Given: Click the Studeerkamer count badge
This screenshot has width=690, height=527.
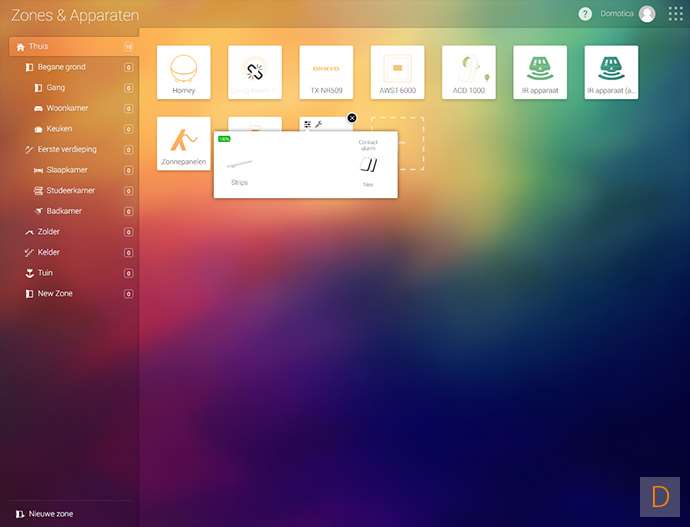Looking at the screenshot, I should pyautogui.click(x=128, y=191).
